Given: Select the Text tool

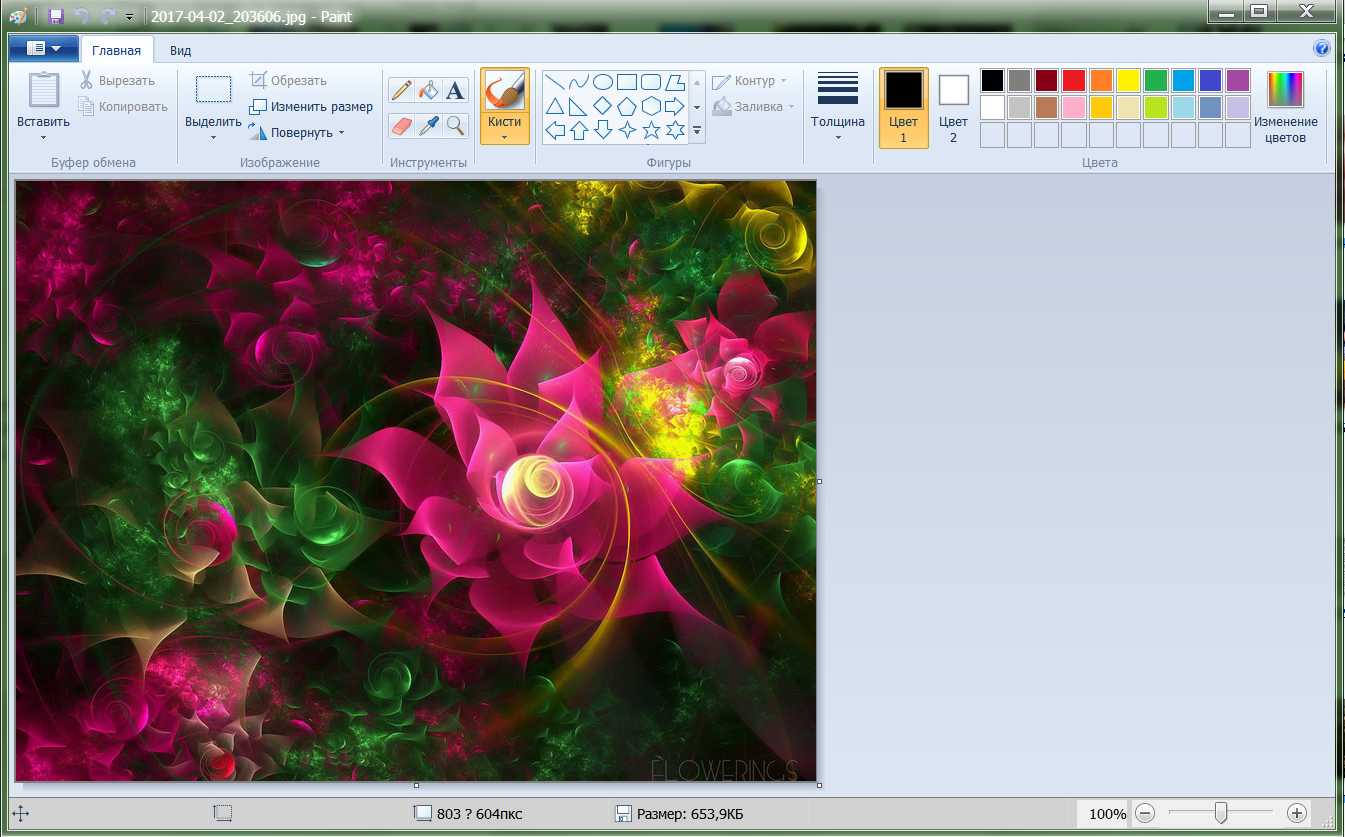Looking at the screenshot, I should coord(455,91).
